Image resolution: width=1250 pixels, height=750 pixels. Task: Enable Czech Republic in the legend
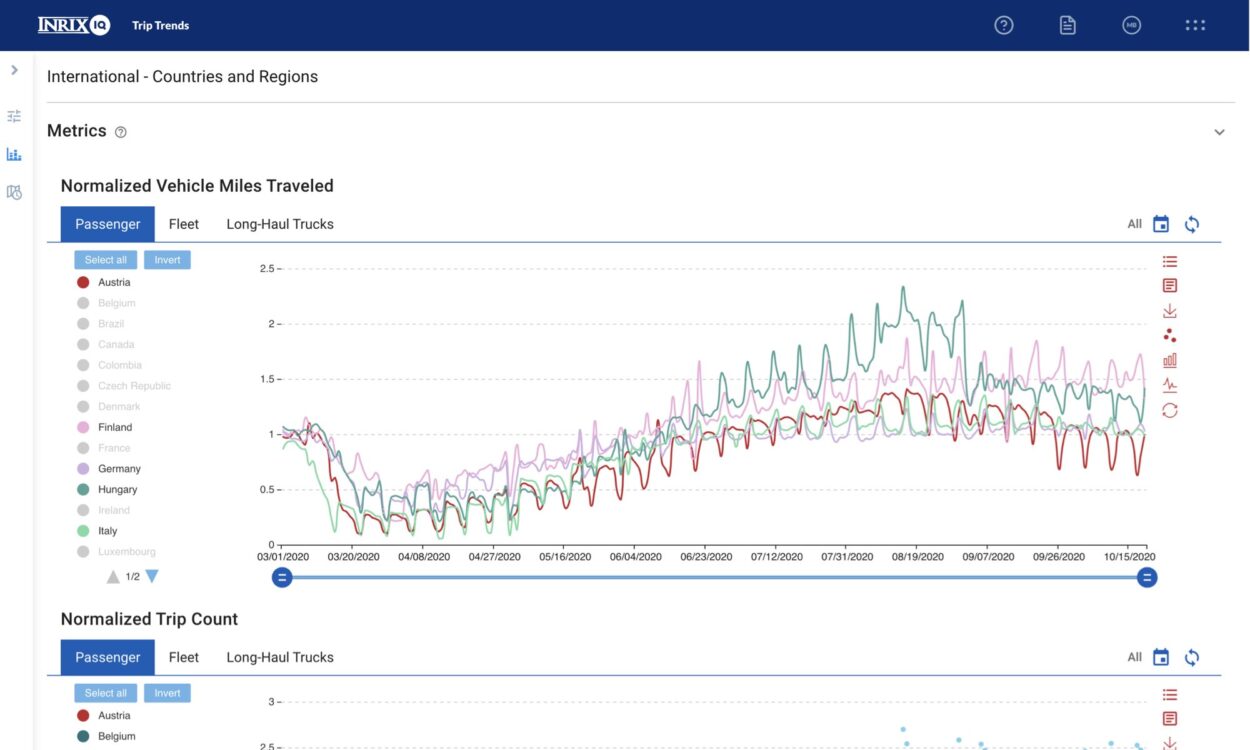[134, 385]
